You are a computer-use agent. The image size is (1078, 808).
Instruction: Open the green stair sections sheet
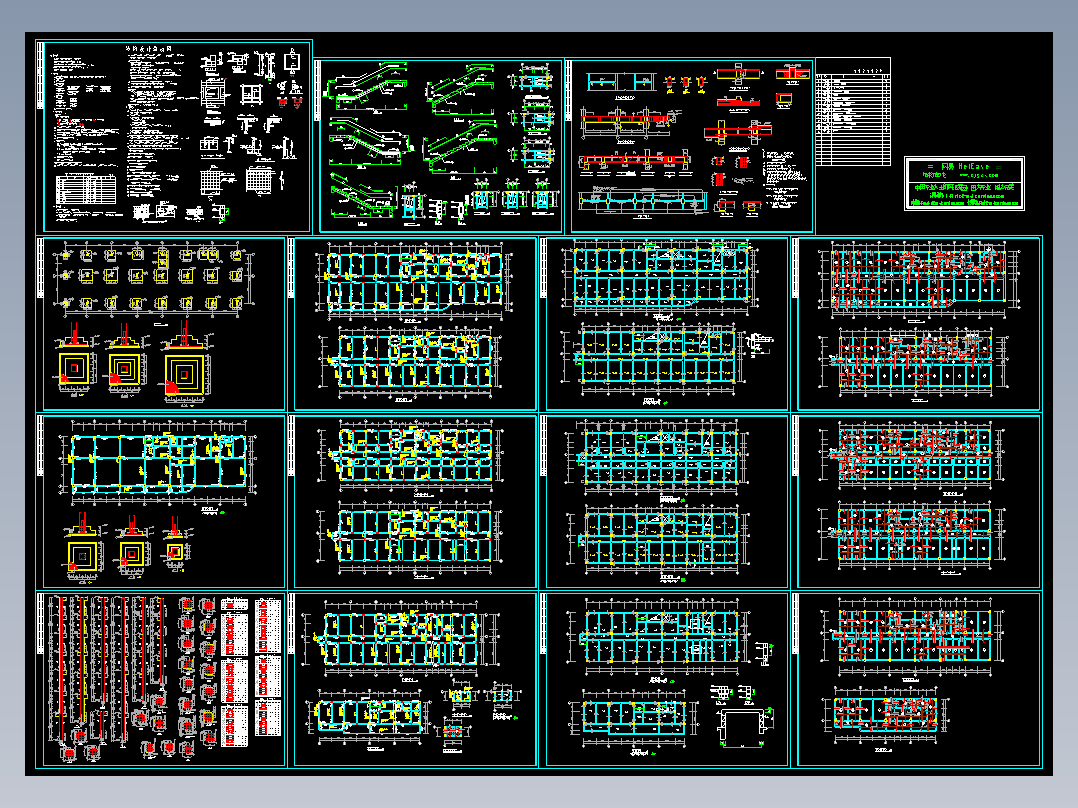[x=439, y=146]
